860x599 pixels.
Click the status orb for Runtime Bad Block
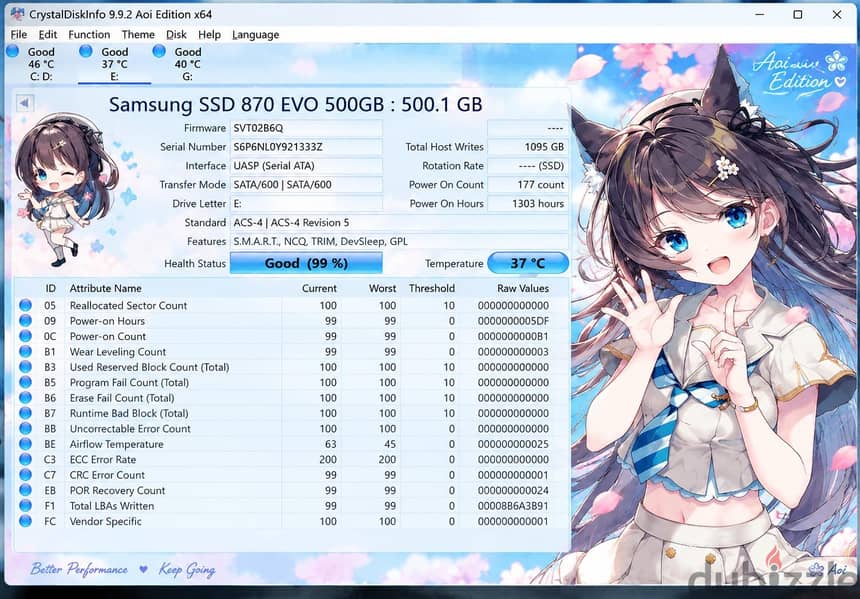pos(25,412)
